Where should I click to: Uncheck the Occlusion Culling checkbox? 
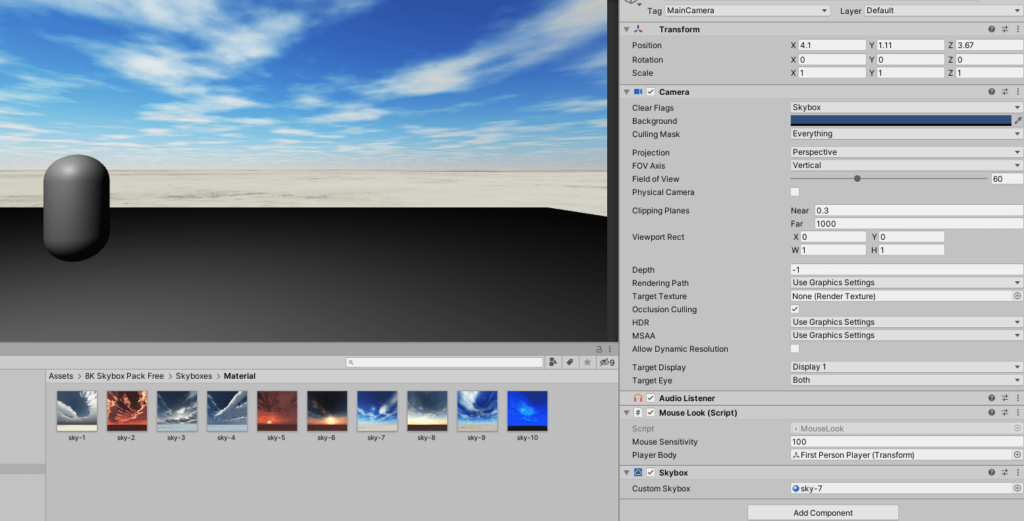tap(795, 309)
